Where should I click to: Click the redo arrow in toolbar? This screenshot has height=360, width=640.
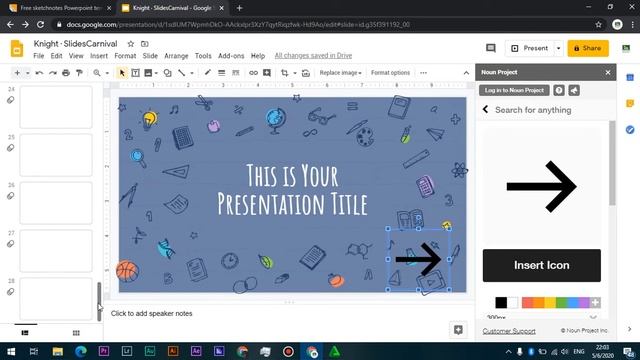(x=53, y=73)
